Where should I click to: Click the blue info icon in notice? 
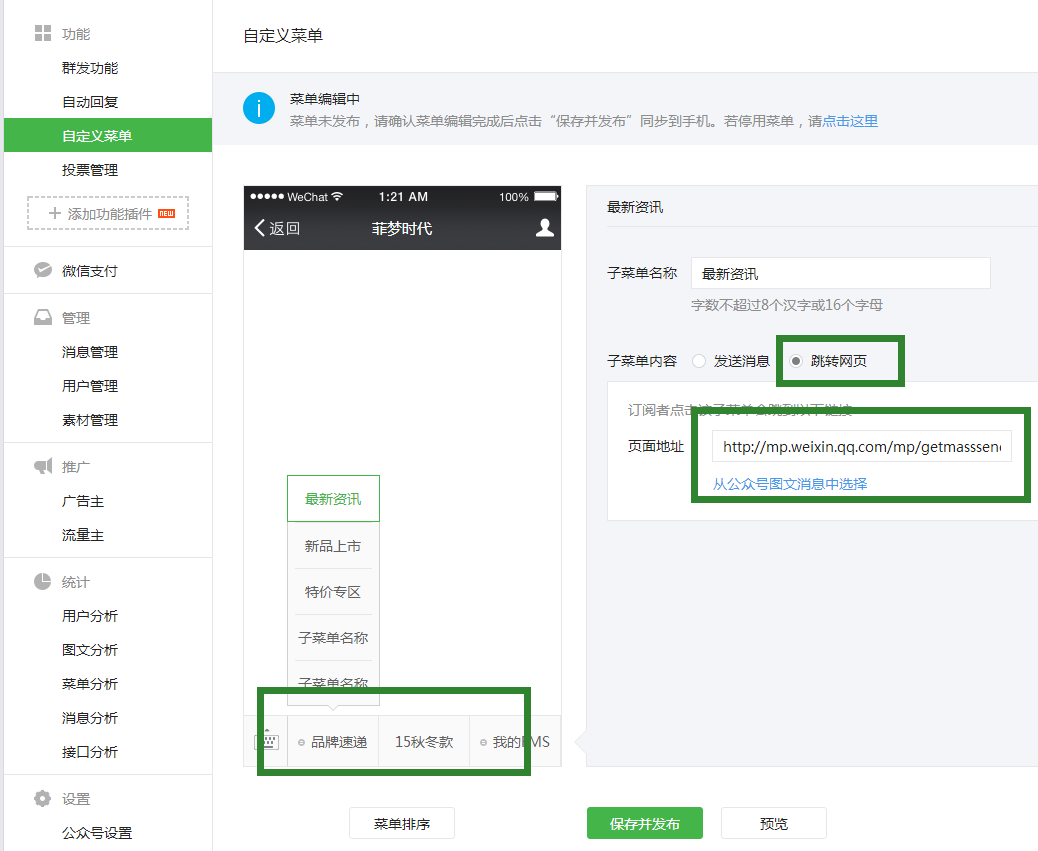[x=259, y=109]
